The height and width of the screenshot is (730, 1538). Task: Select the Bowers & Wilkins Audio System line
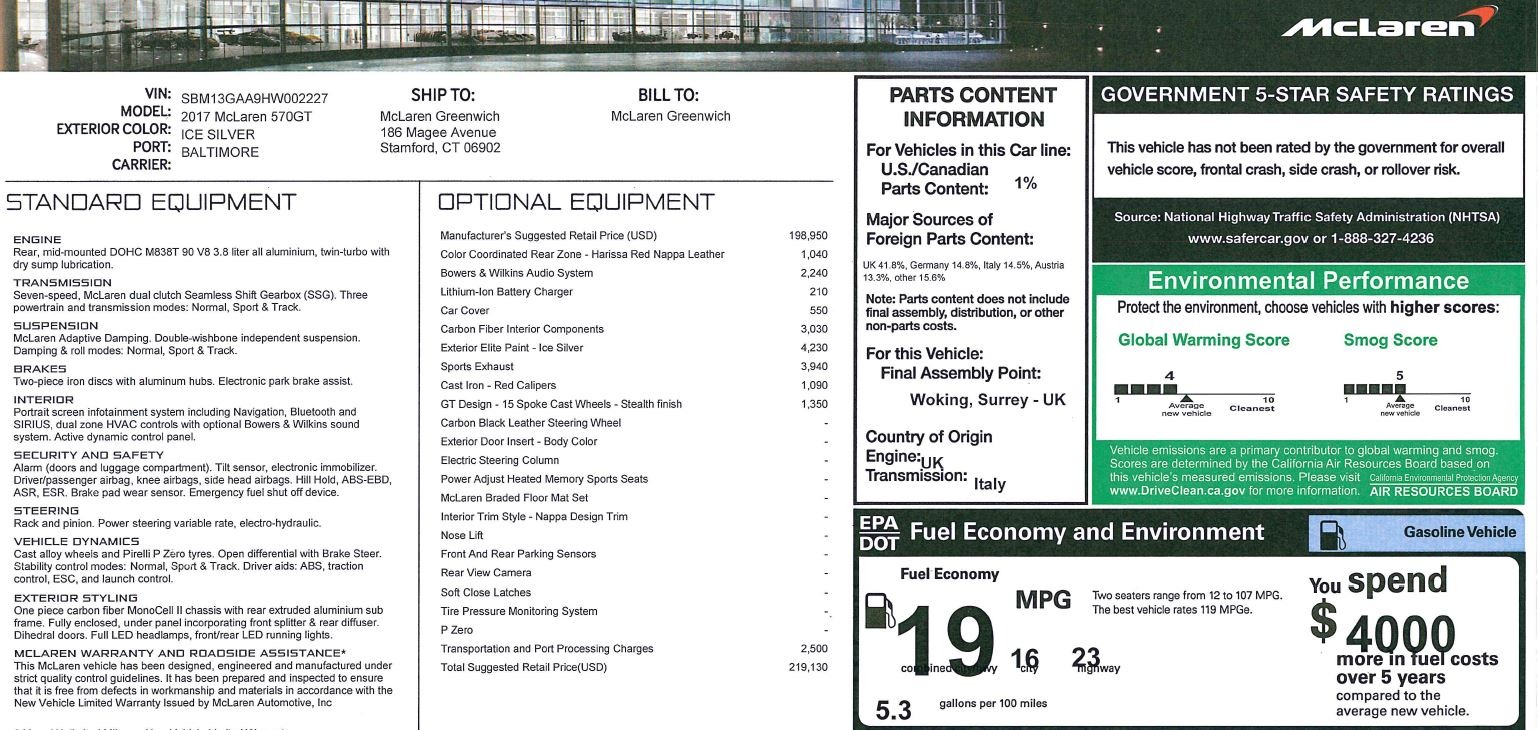pyautogui.click(x=517, y=273)
